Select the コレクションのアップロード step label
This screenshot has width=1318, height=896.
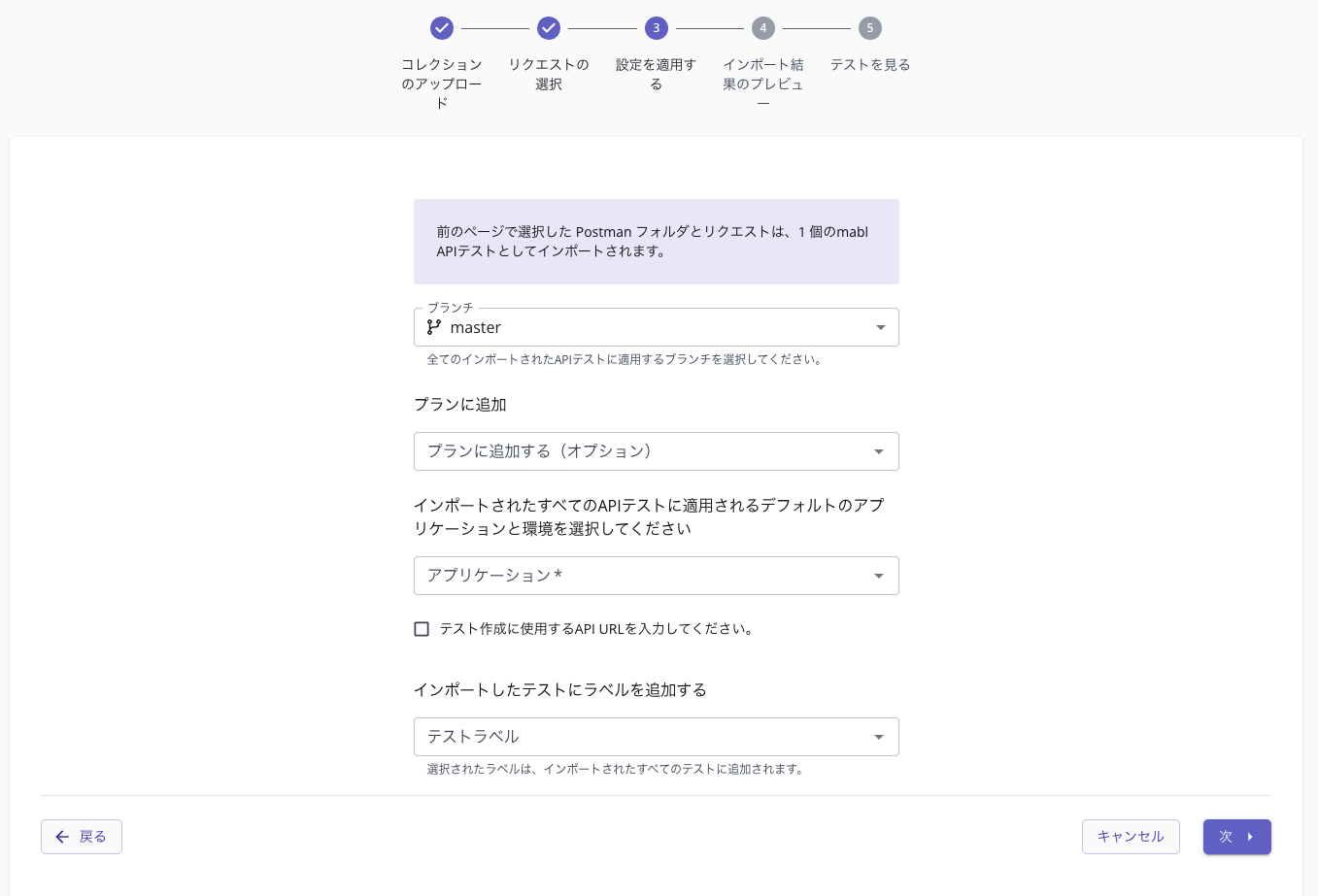442,83
